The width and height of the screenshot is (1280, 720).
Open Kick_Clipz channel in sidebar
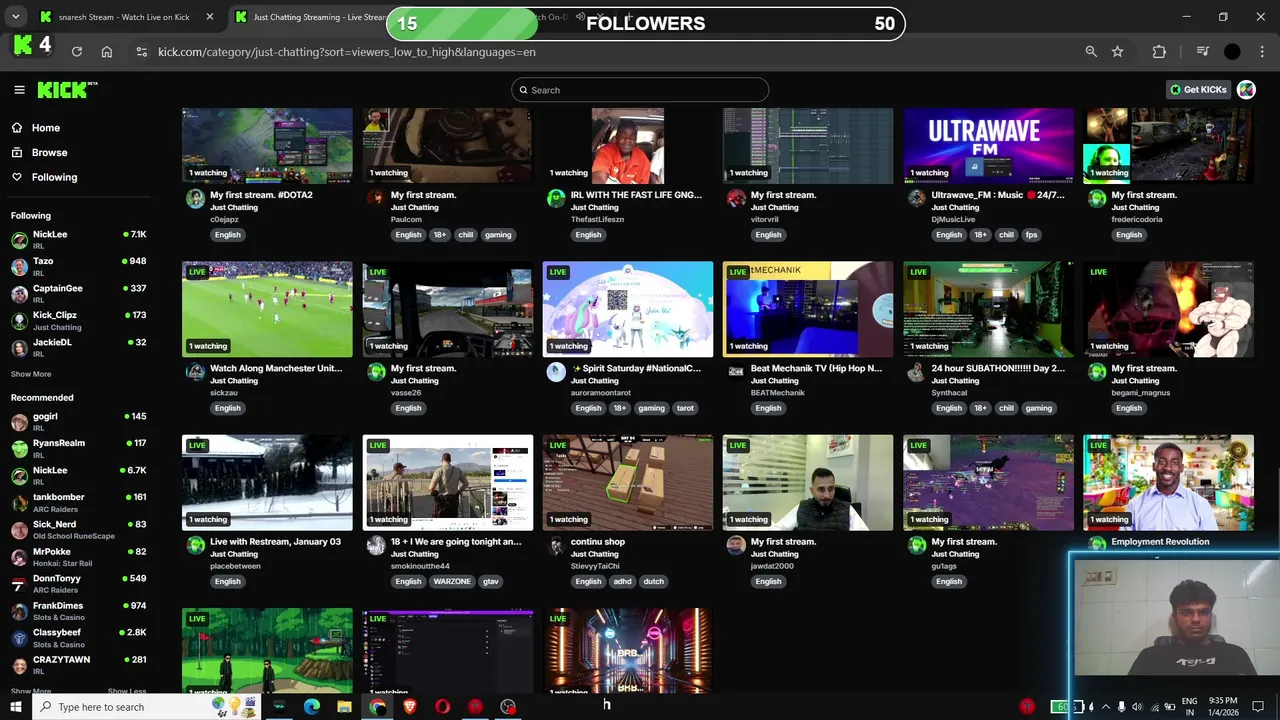(78, 320)
